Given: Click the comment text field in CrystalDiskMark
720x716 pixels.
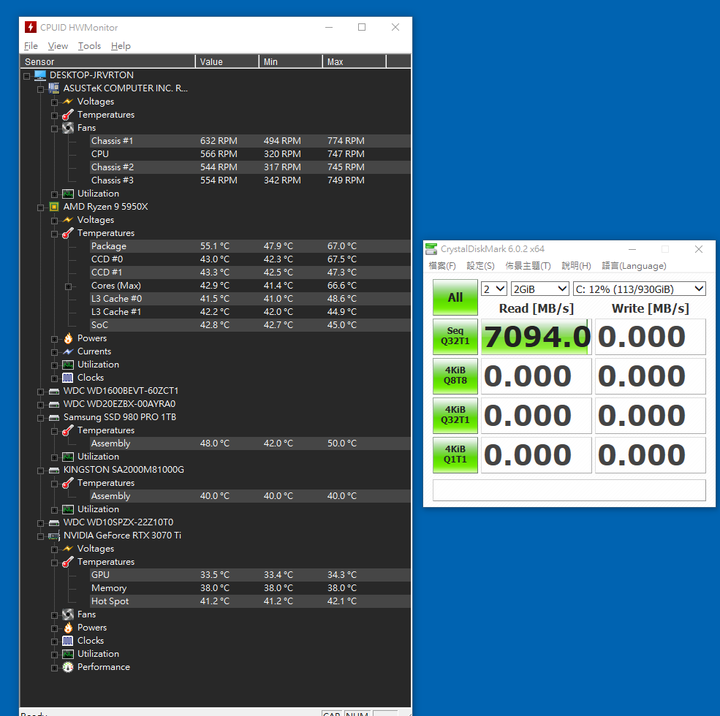Looking at the screenshot, I should [569, 490].
